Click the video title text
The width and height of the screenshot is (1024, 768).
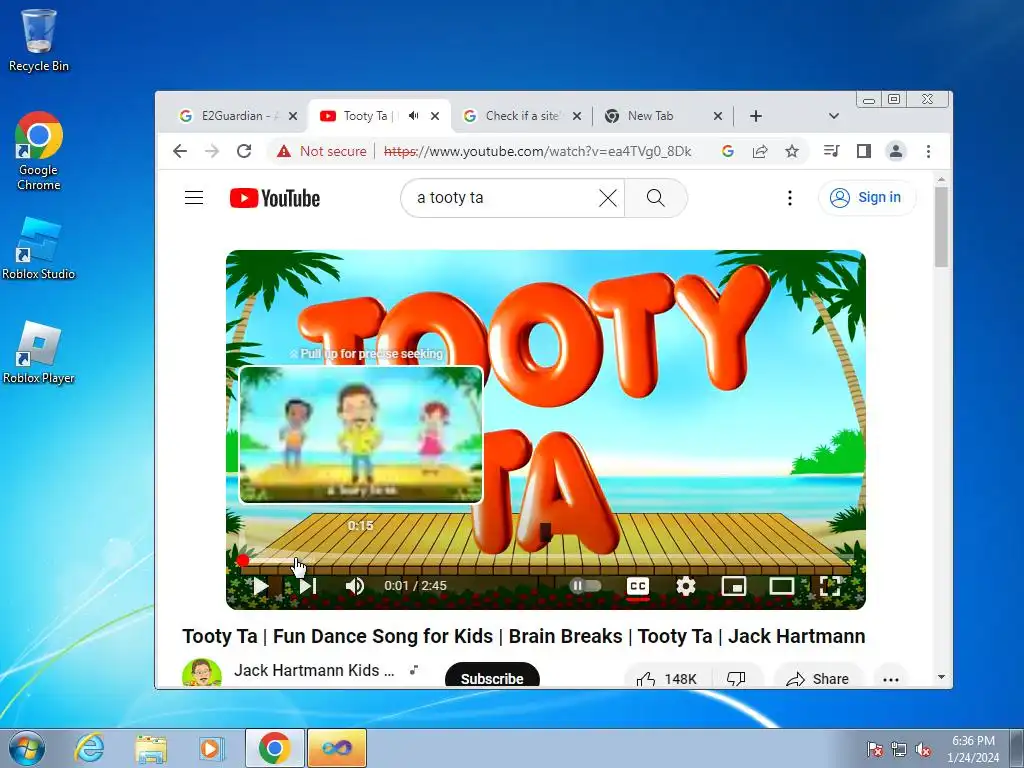coord(523,636)
